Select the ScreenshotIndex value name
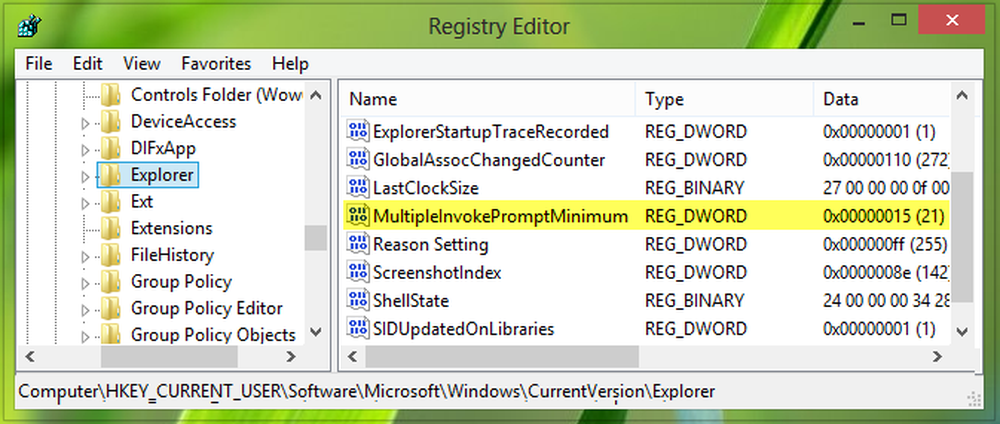The width and height of the screenshot is (1000, 424). 438,272
